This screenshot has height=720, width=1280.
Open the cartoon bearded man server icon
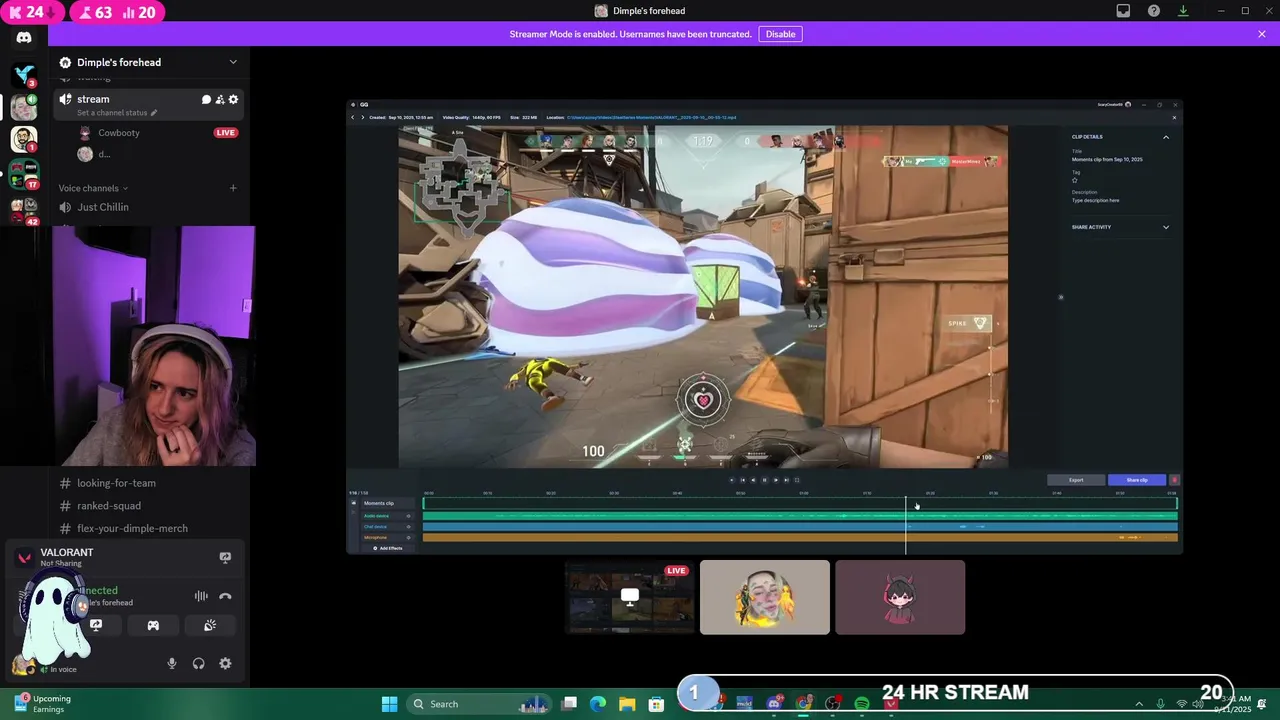[24, 139]
